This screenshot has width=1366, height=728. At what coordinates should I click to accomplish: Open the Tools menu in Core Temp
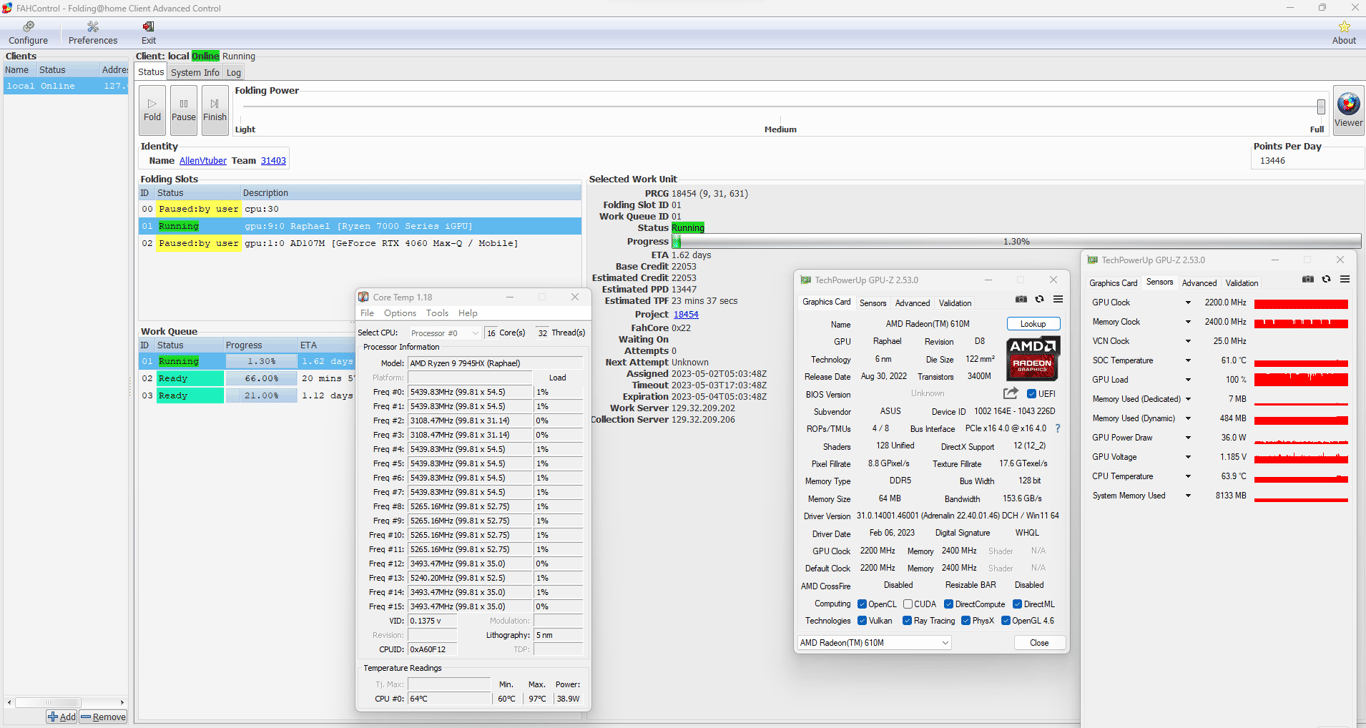[x=437, y=313]
